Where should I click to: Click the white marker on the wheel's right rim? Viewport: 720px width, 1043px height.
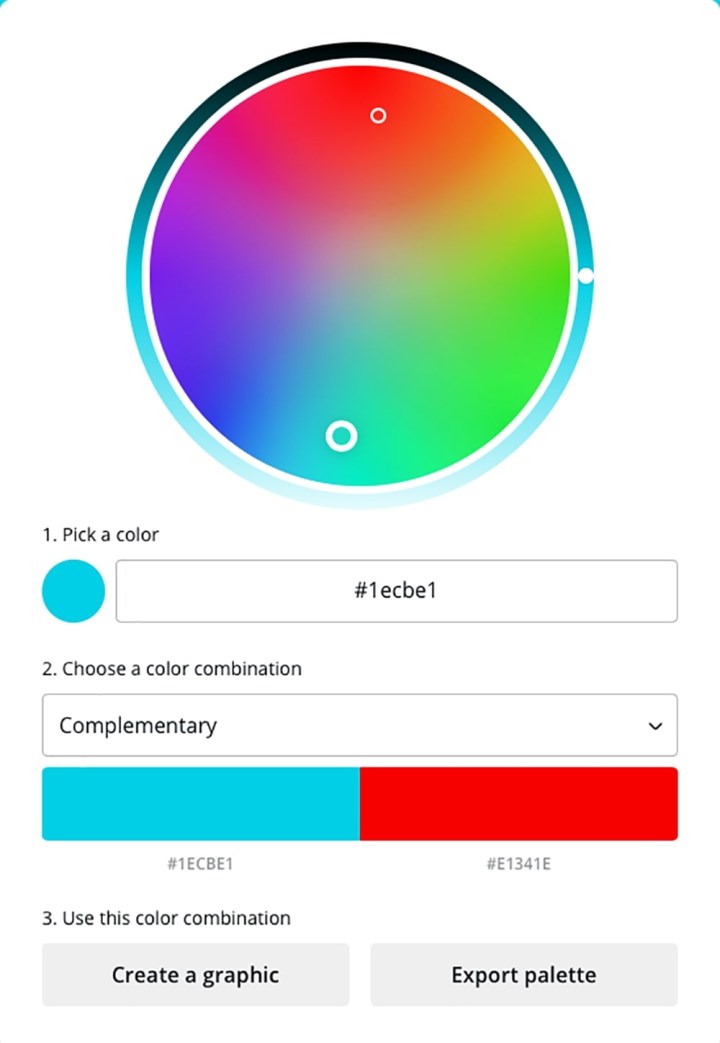tap(586, 274)
